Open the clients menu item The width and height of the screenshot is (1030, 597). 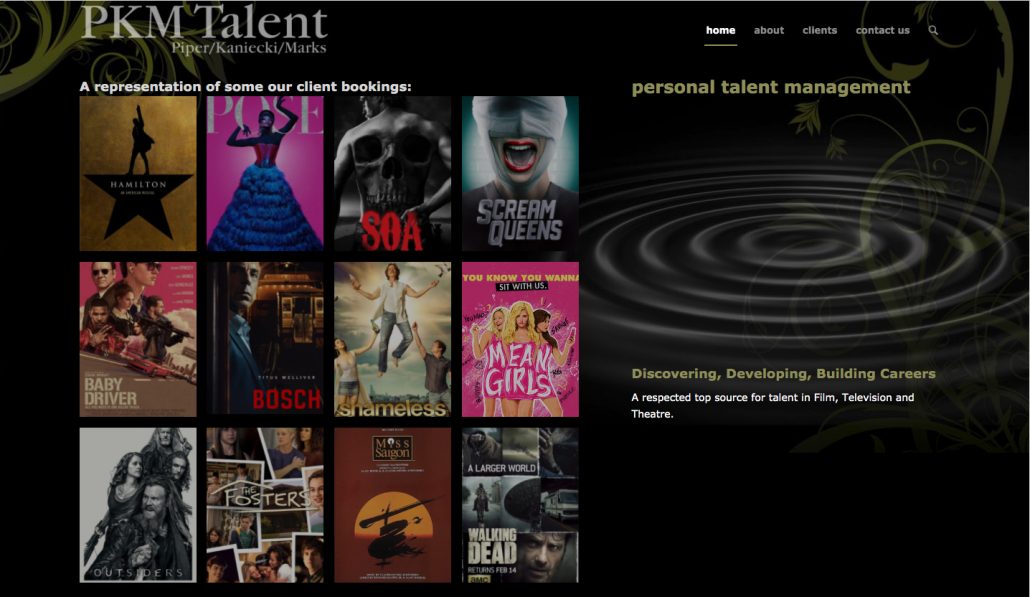click(x=820, y=30)
